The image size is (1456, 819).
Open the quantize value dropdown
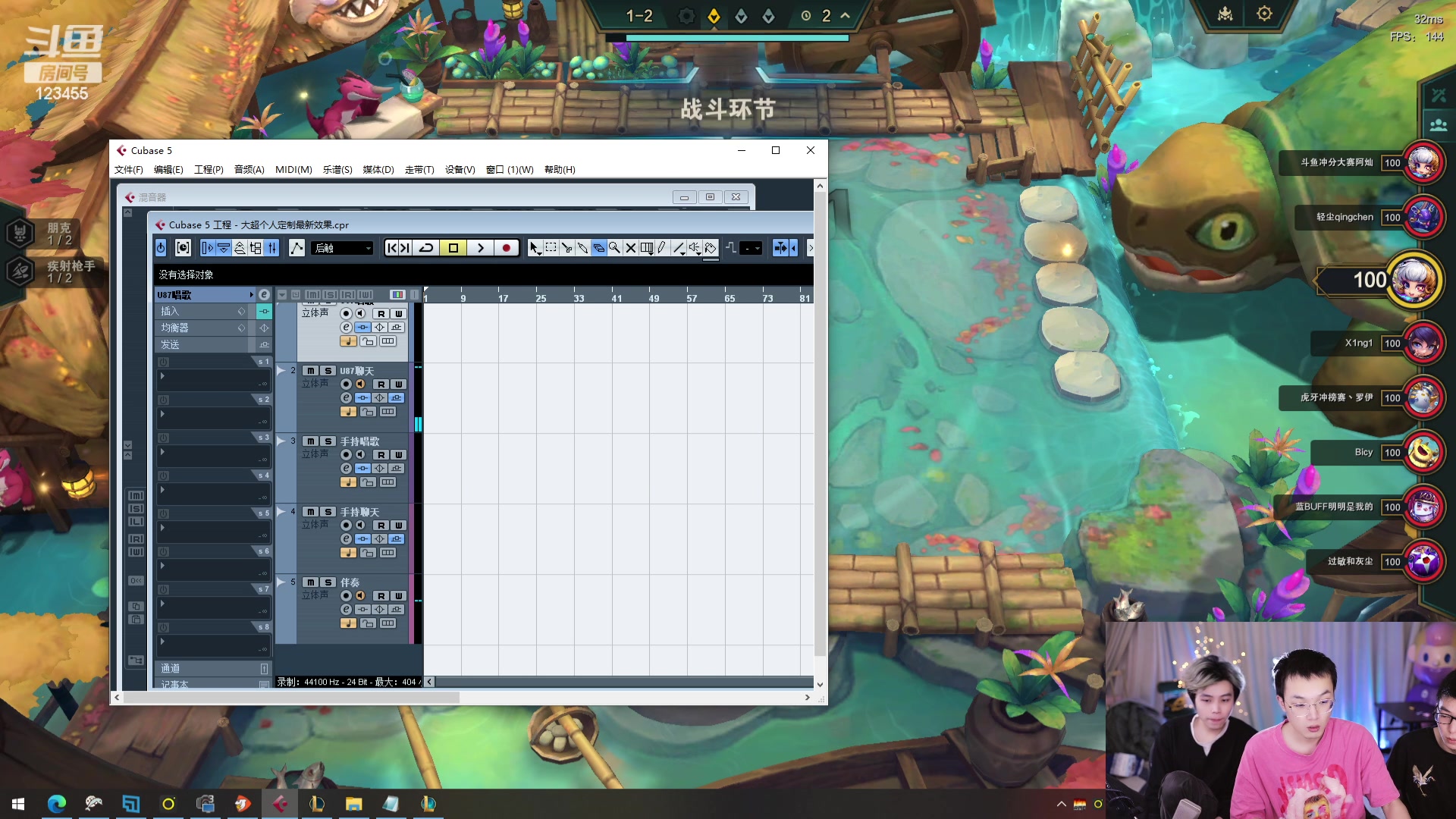pyautogui.click(x=751, y=248)
